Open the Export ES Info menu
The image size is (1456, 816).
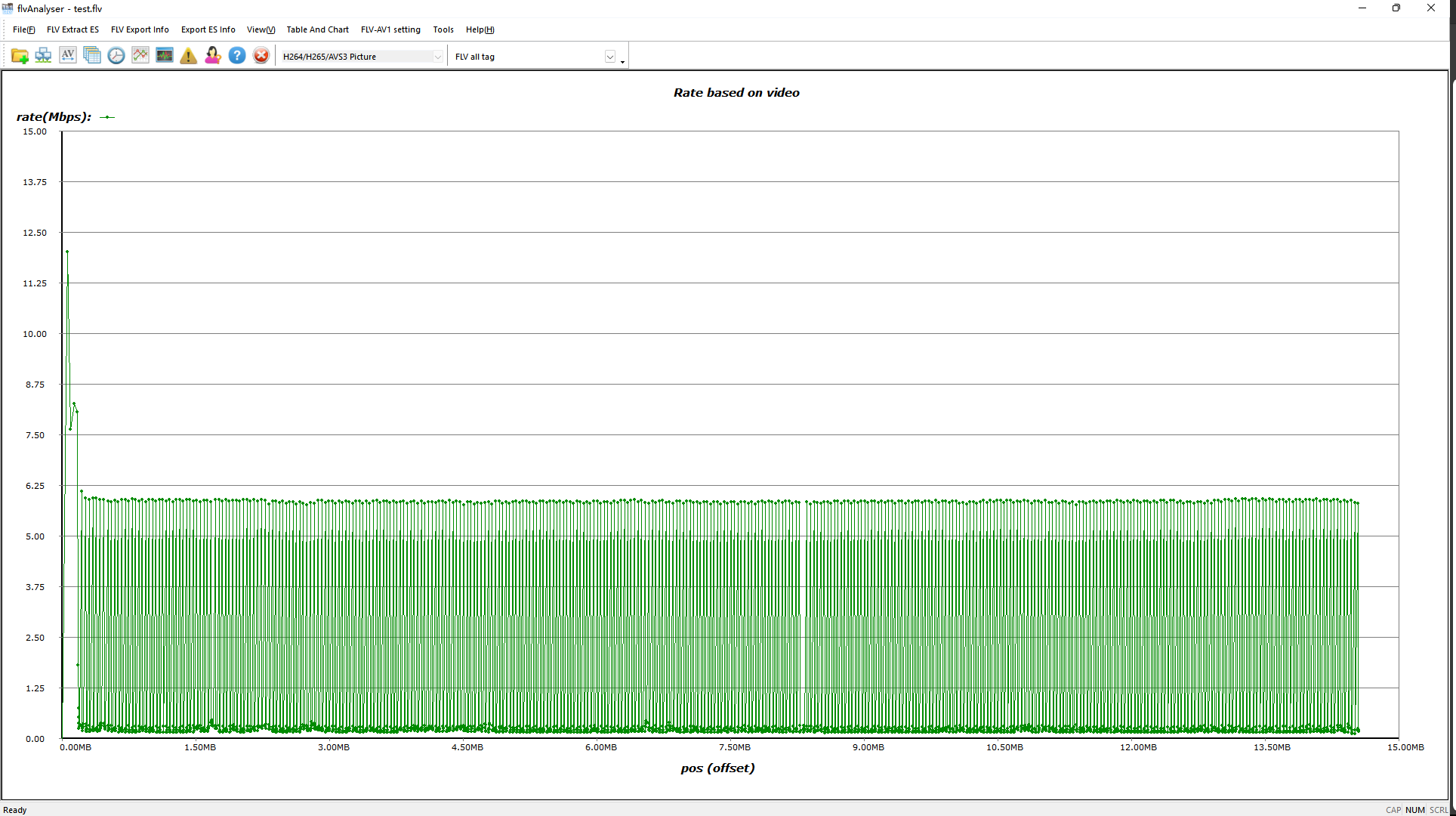pyautogui.click(x=208, y=29)
